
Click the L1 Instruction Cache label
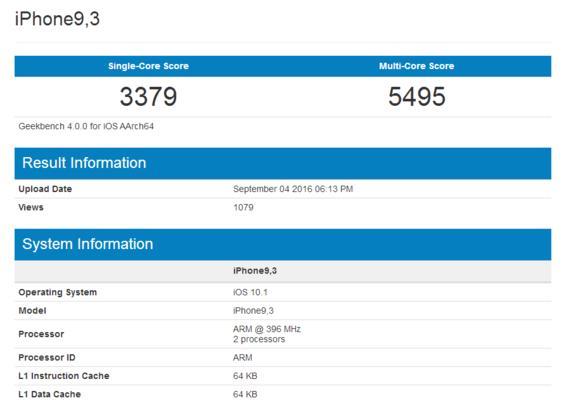64,376
